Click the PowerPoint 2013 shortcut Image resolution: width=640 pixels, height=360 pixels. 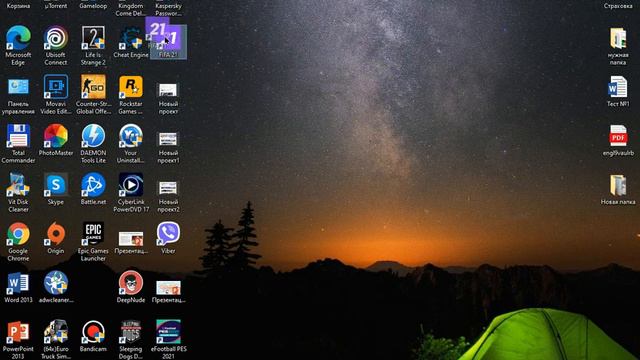18,339
